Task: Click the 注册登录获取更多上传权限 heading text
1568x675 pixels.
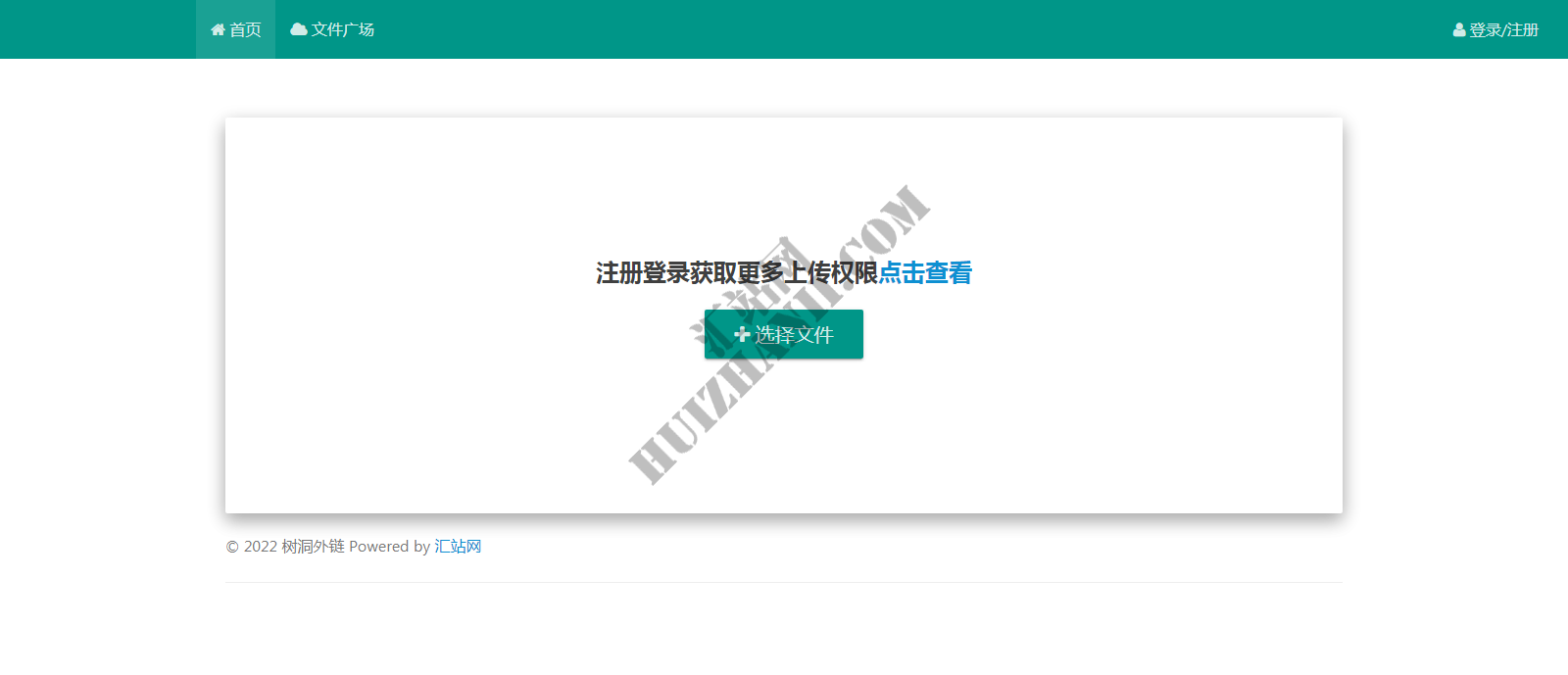Action: (x=737, y=273)
